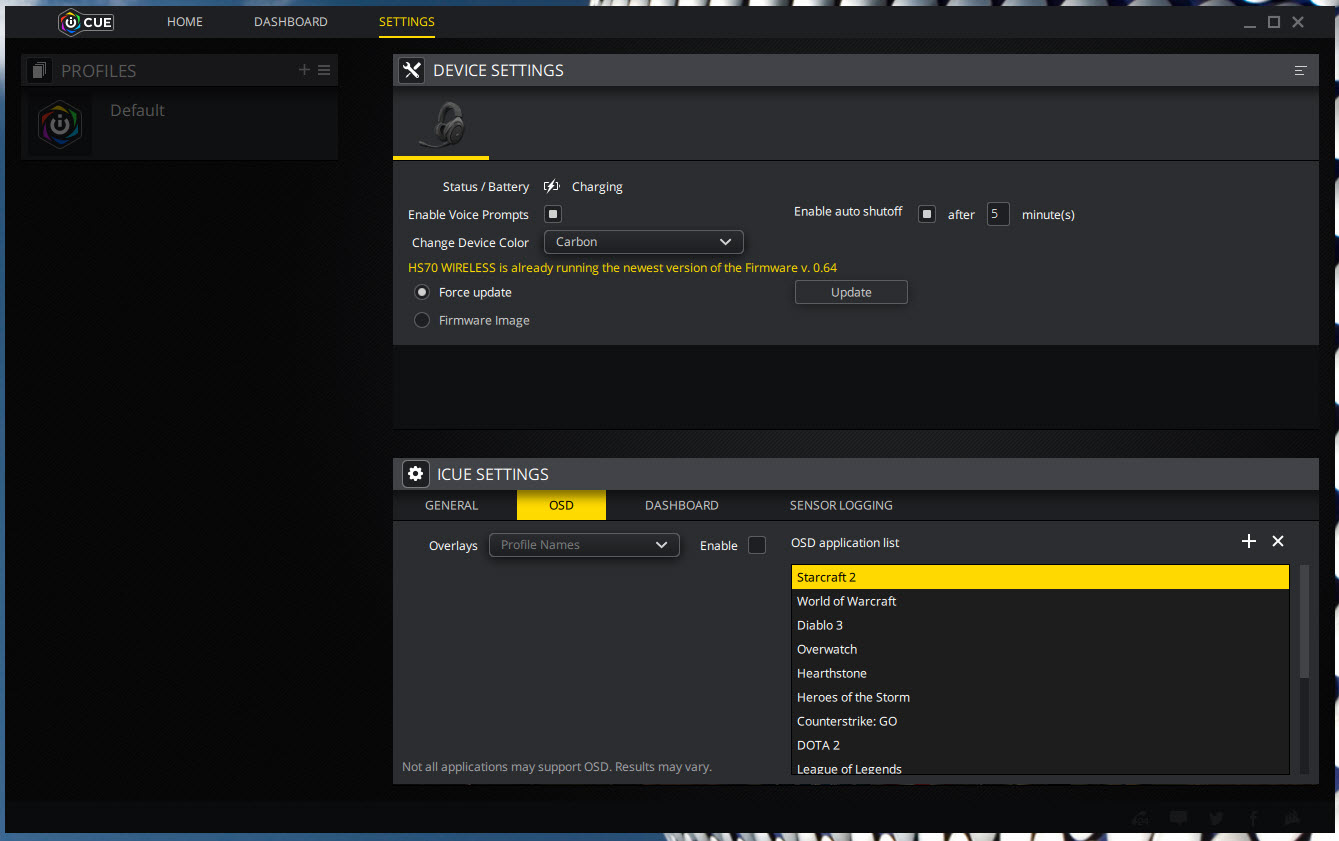Select Heroes of the Storm entry
The height and width of the screenshot is (841, 1339).
(1040, 697)
